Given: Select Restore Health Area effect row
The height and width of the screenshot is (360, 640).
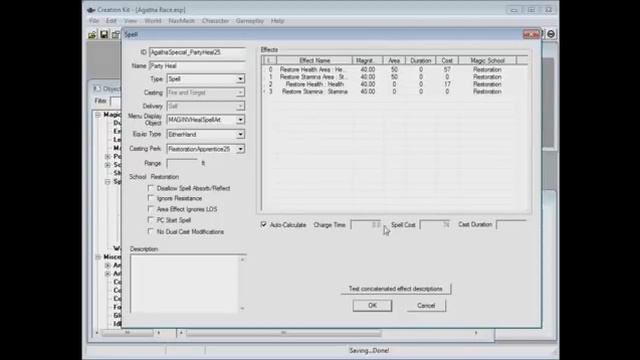Looking at the screenshot, I should point(394,70).
